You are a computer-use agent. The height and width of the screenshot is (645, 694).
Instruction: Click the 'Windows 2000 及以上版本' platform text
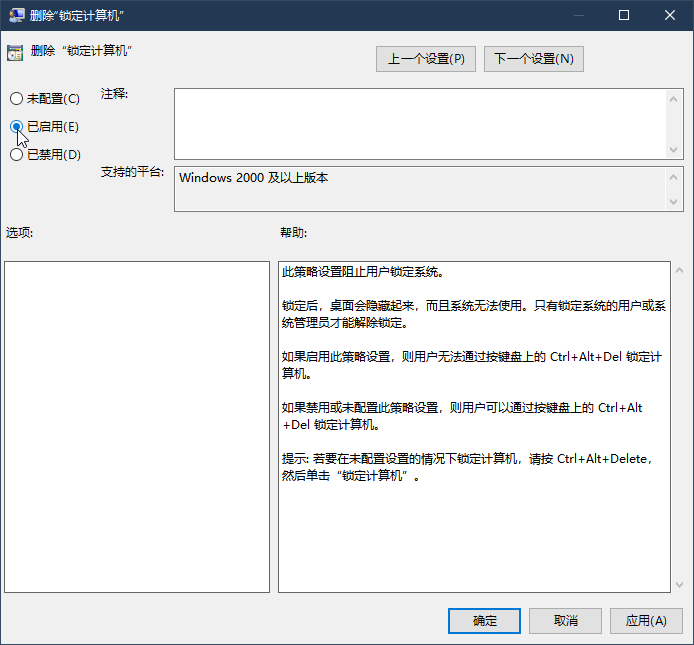tap(254, 178)
